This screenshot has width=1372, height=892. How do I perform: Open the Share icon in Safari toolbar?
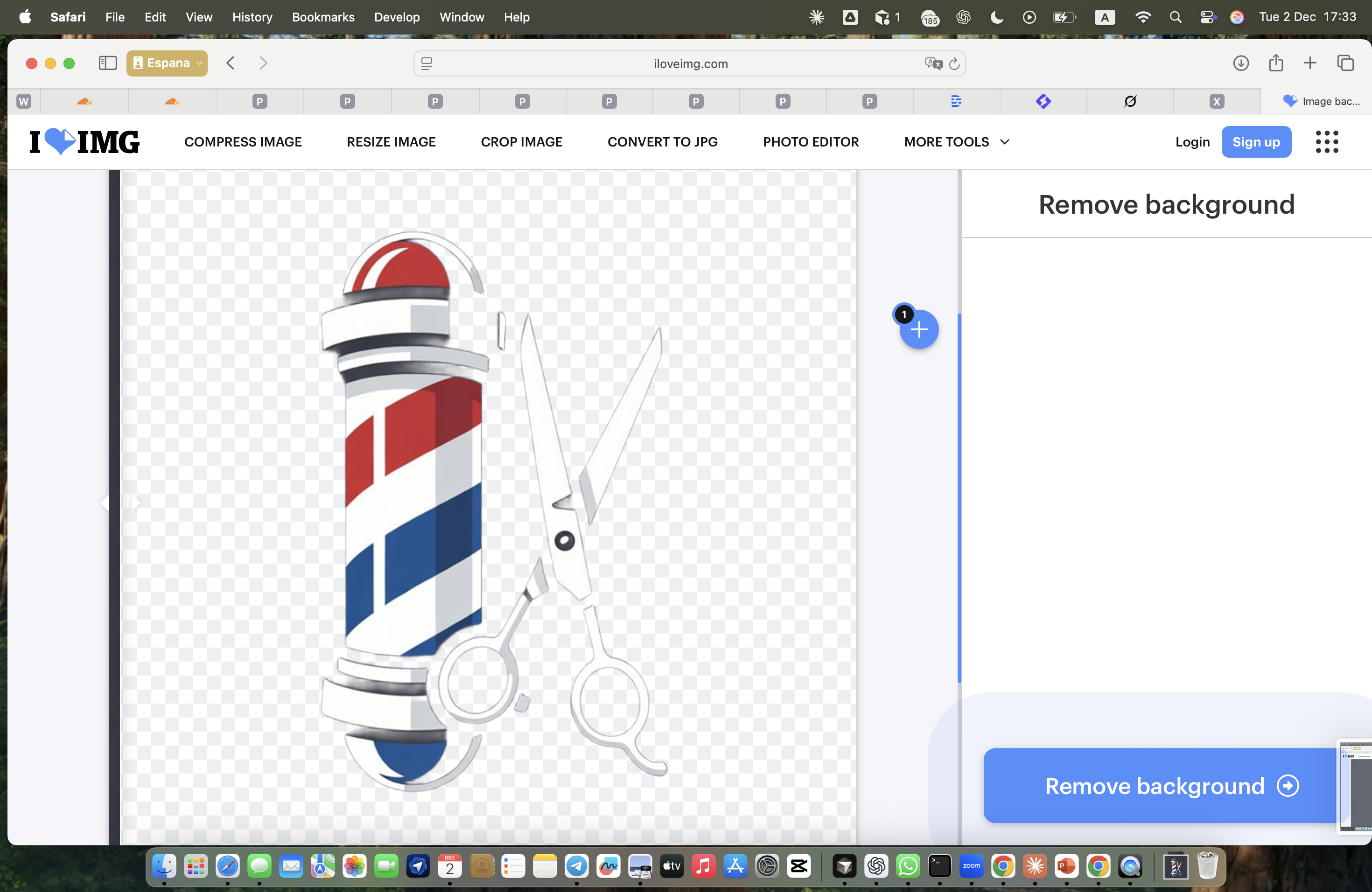[x=1276, y=63]
